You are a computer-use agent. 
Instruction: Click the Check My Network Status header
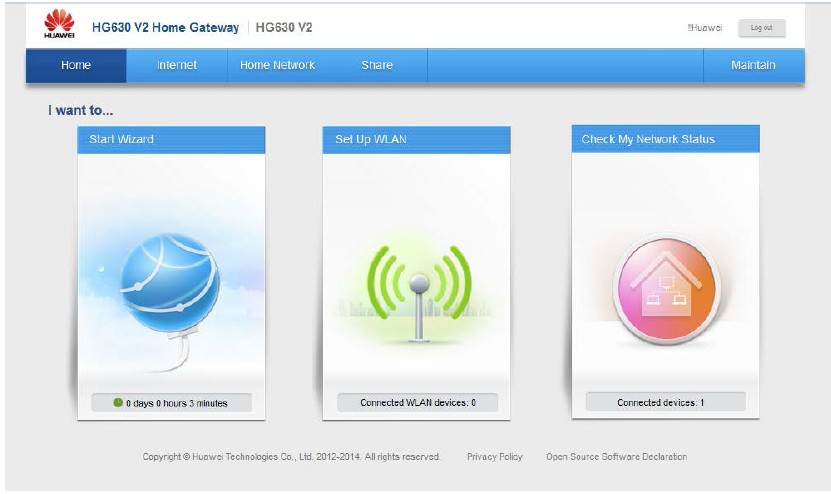point(666,139)
